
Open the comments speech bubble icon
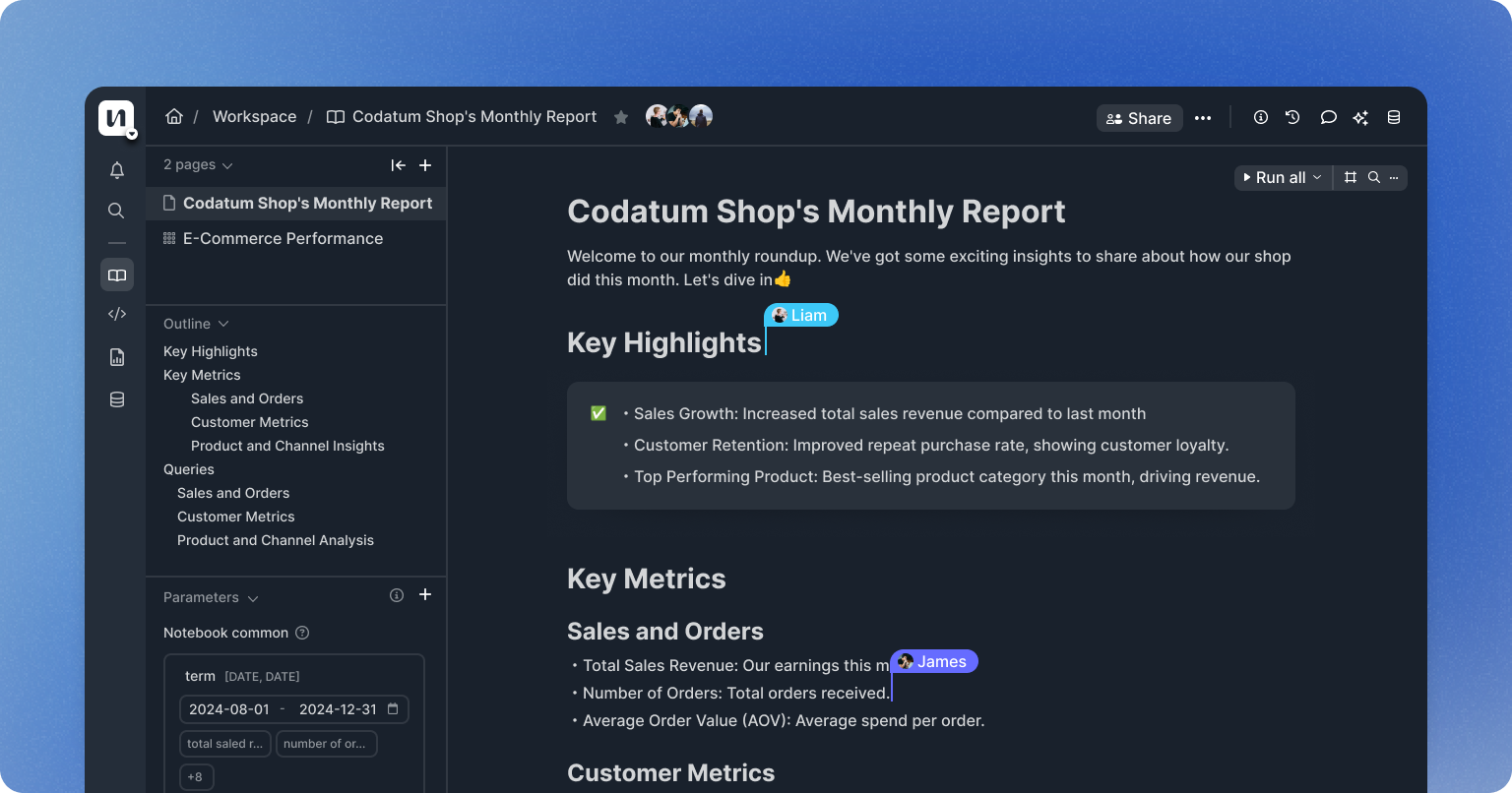coord(1328,117)
